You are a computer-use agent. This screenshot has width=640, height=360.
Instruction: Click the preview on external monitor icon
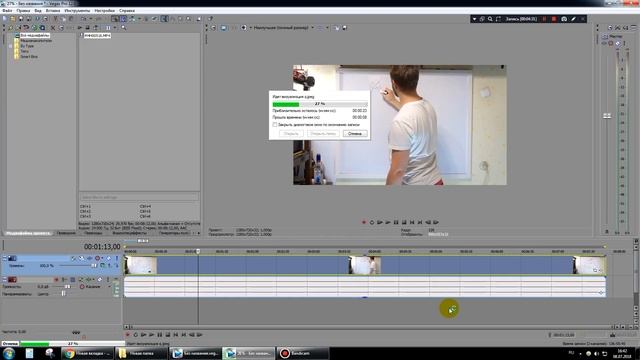[223, 28]
